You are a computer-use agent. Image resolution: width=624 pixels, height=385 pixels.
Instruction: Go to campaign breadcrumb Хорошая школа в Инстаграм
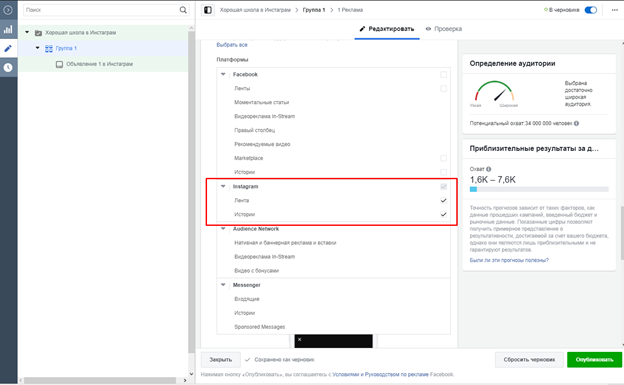pyautogui.click(x=255, y=10)
